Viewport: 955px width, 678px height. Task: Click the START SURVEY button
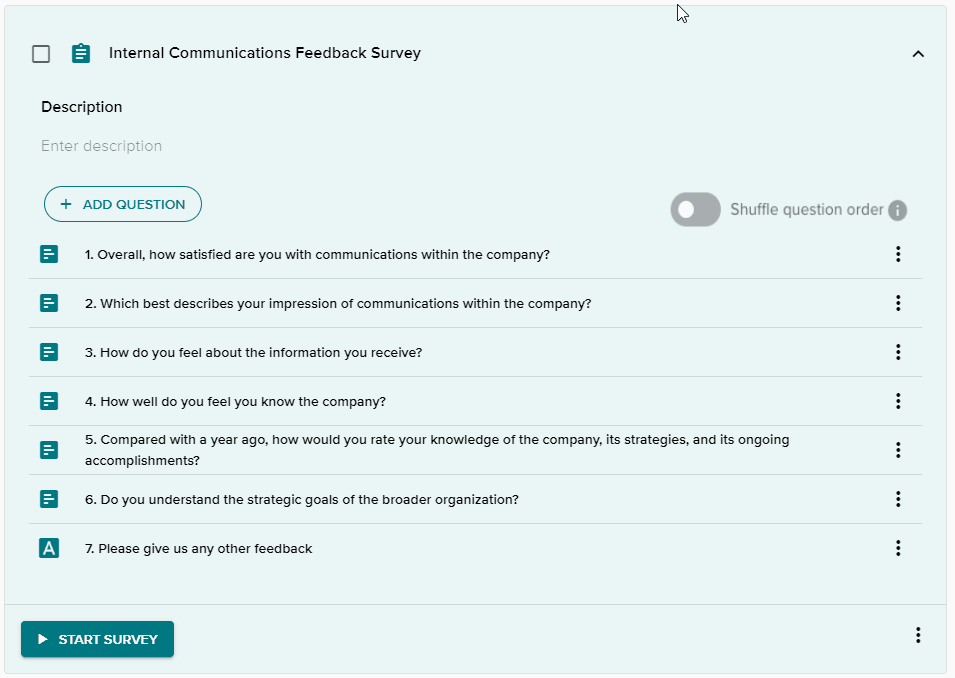pyautogui.click(x=97, y=639)
